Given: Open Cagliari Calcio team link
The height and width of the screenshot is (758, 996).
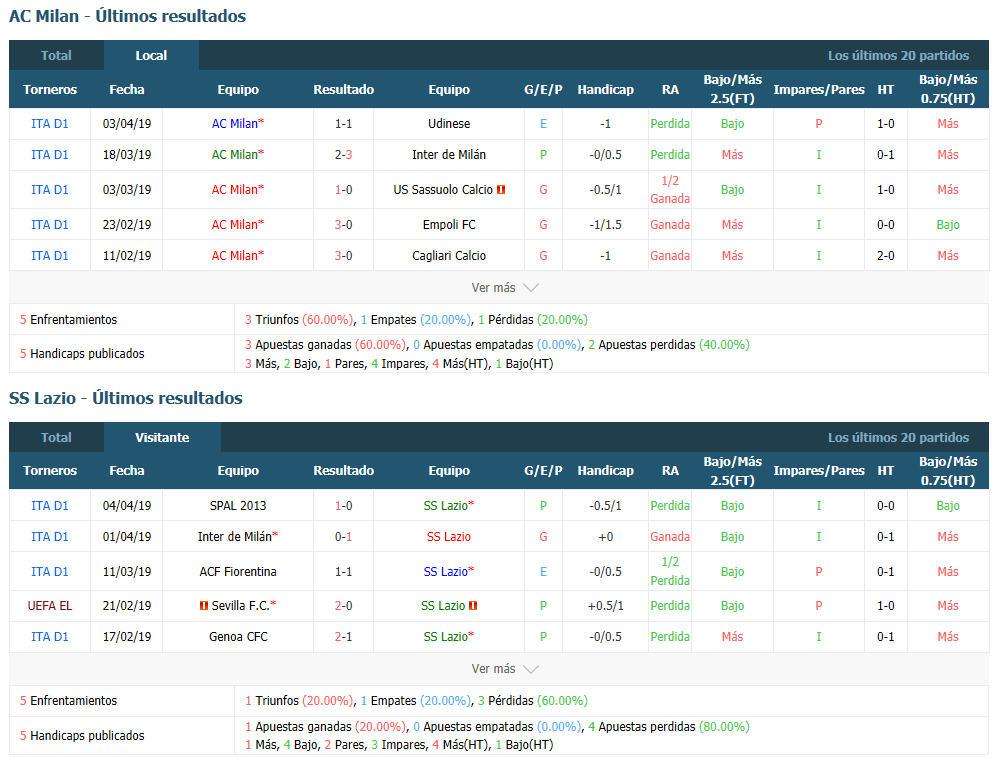Looking at the screenshot, I should point(449,255).
